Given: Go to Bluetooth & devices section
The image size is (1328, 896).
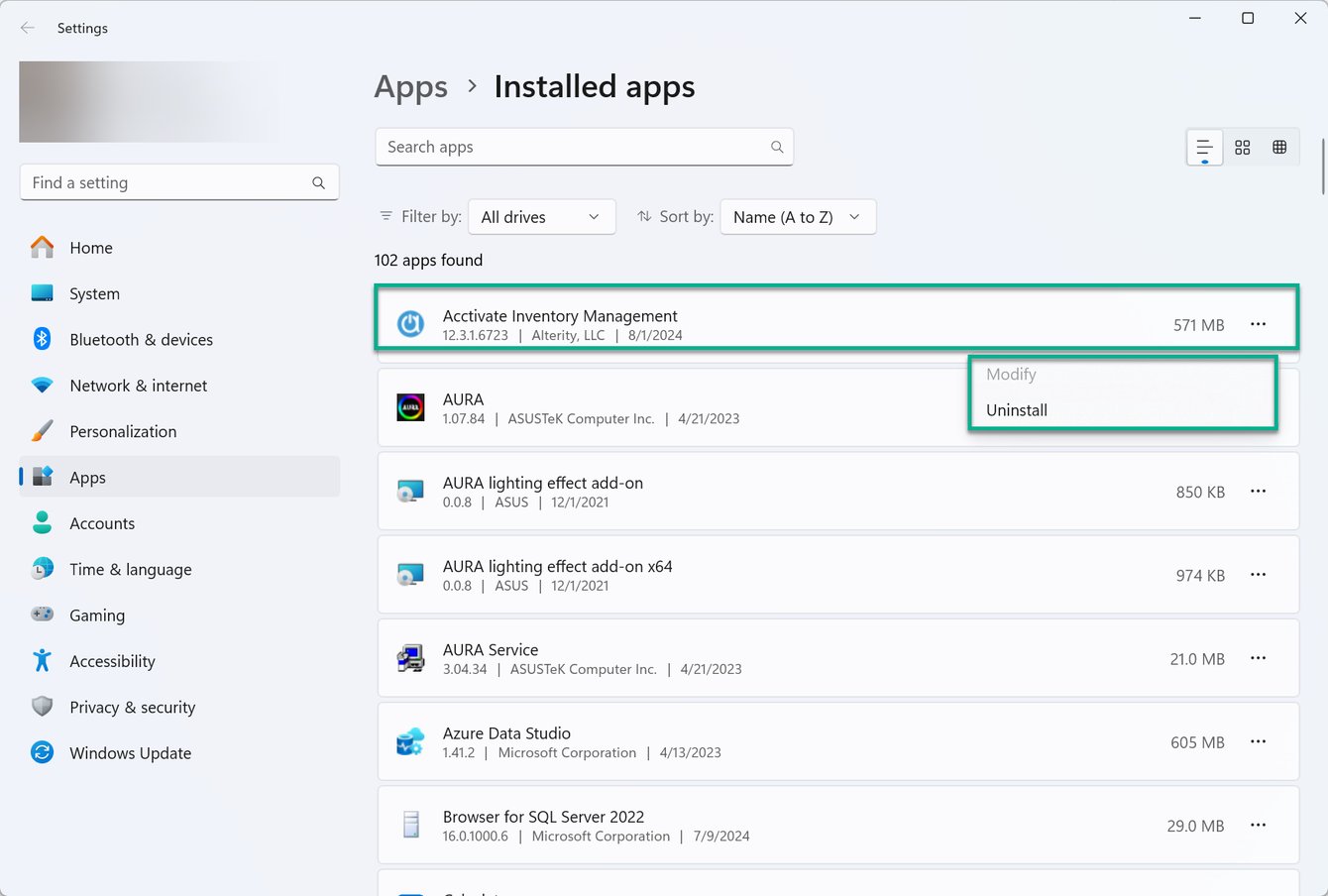Looking at the screenshot, I should coord(141,340).
